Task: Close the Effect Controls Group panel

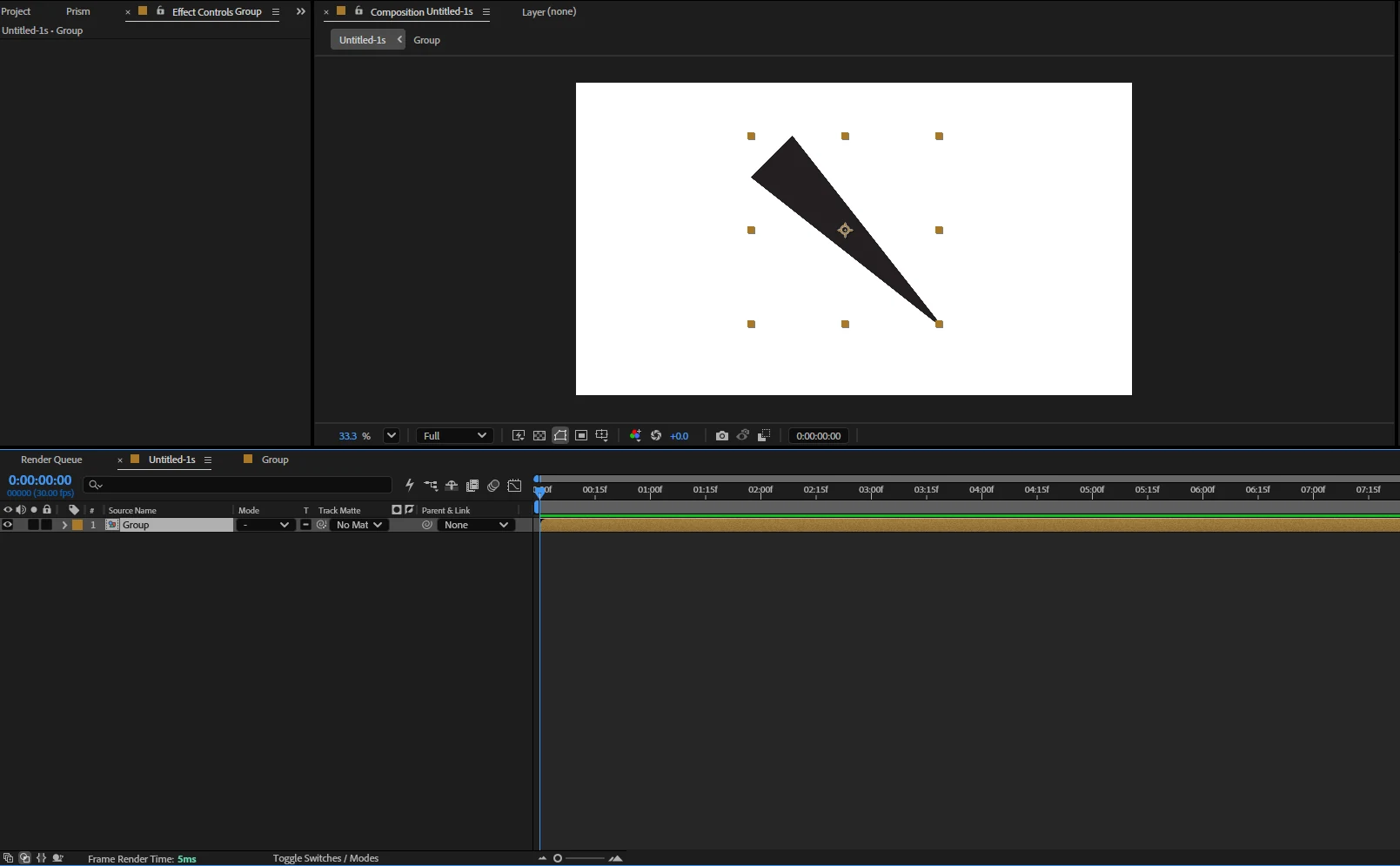Action: click(129, 12)
